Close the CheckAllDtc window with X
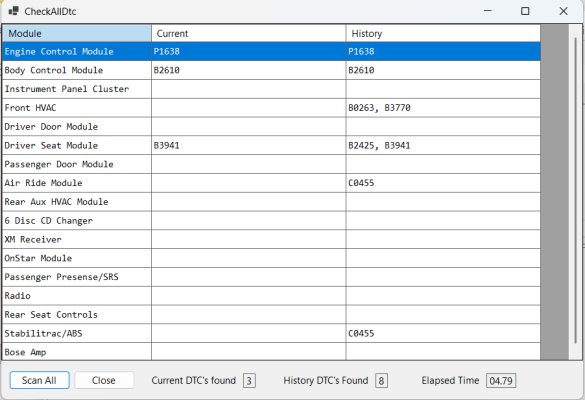This screenshot has width=585, height=400. pos(563,11)
